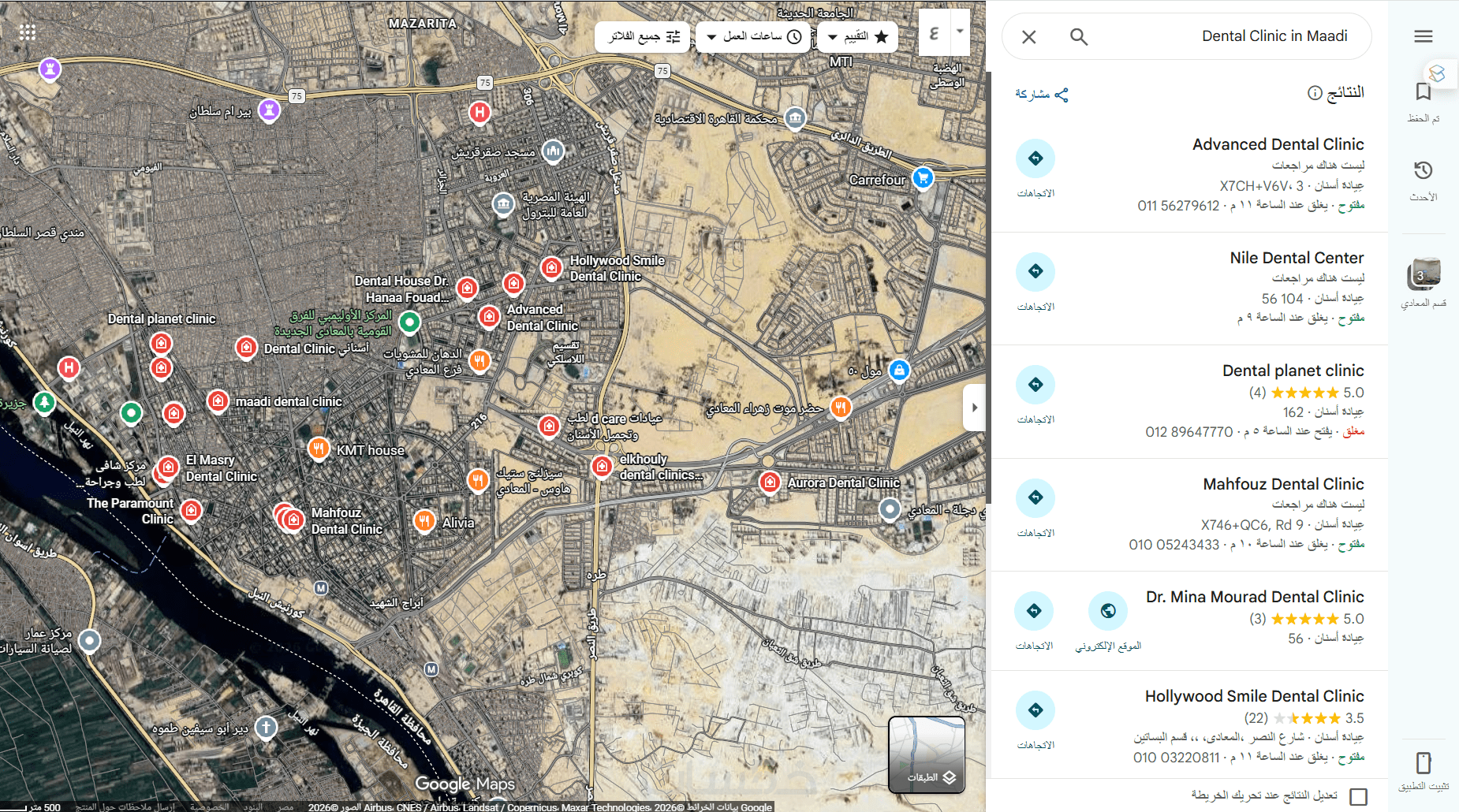Open Dr. Mina Mourad clinic website
Screen dimensions: 1459x812
tap(1108, 611)
